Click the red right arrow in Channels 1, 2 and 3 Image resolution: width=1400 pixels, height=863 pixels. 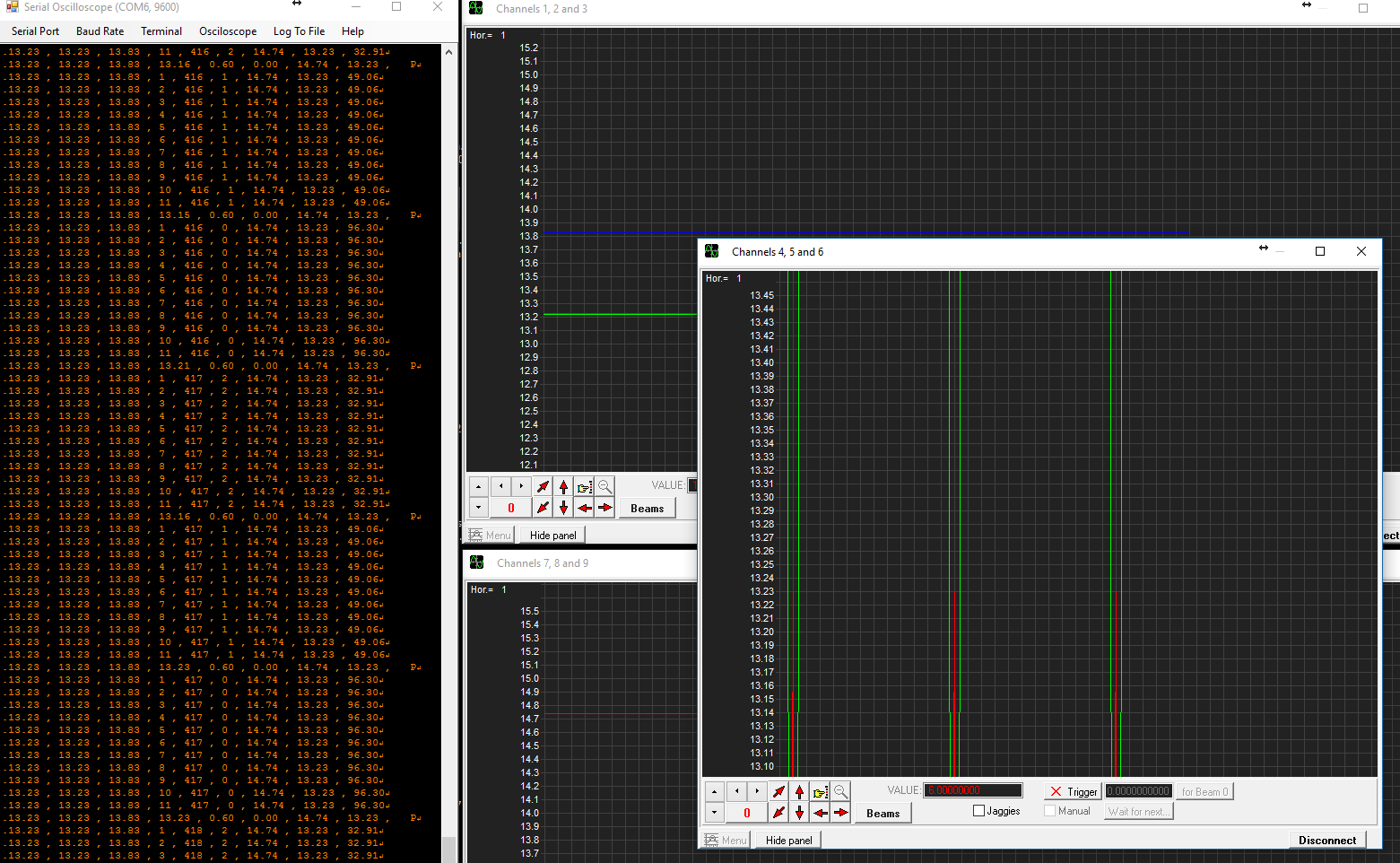pos(605,508)
